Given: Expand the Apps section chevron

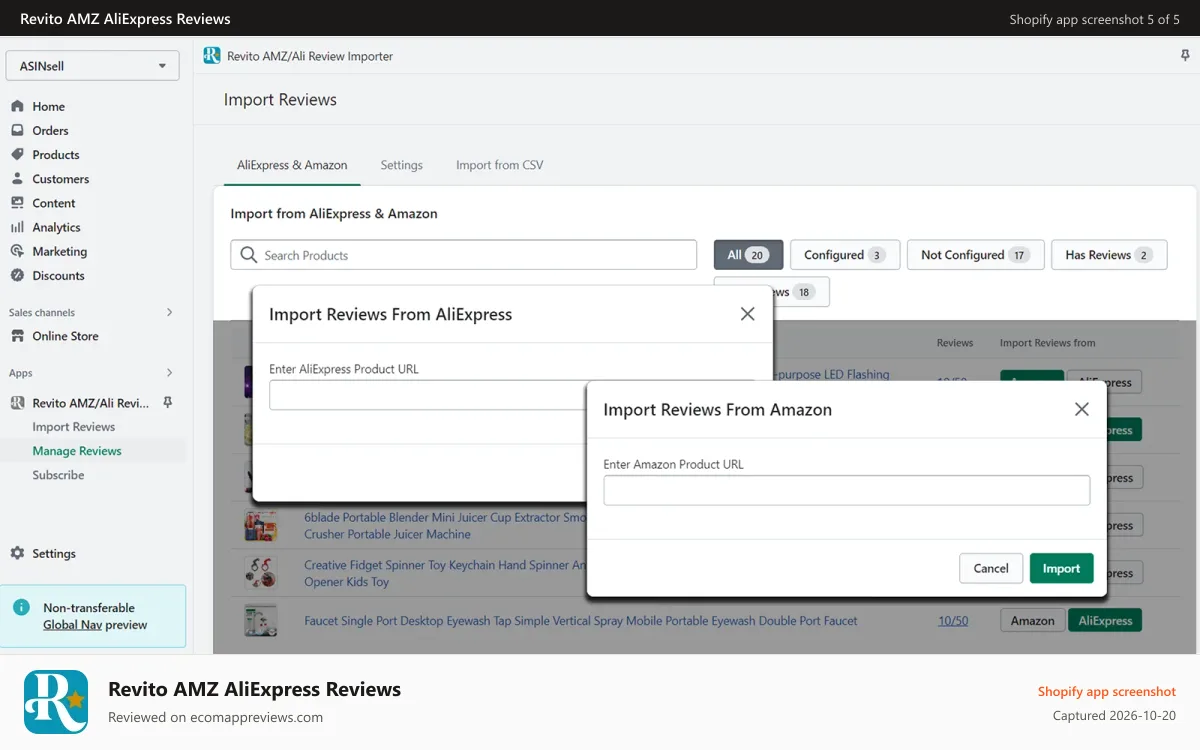Looking at the screenshot, I should pos(169,373).
